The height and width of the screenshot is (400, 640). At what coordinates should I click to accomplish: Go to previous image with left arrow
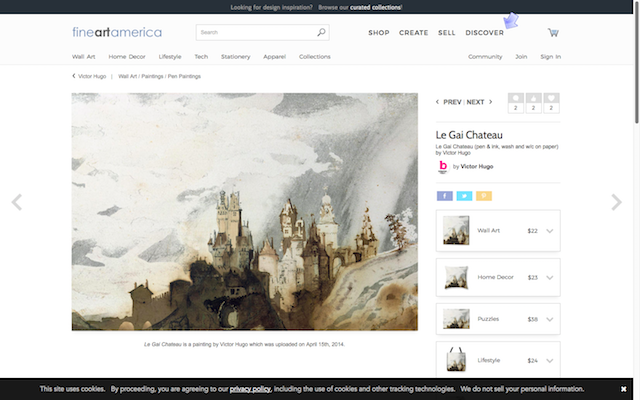pos(17,202)
